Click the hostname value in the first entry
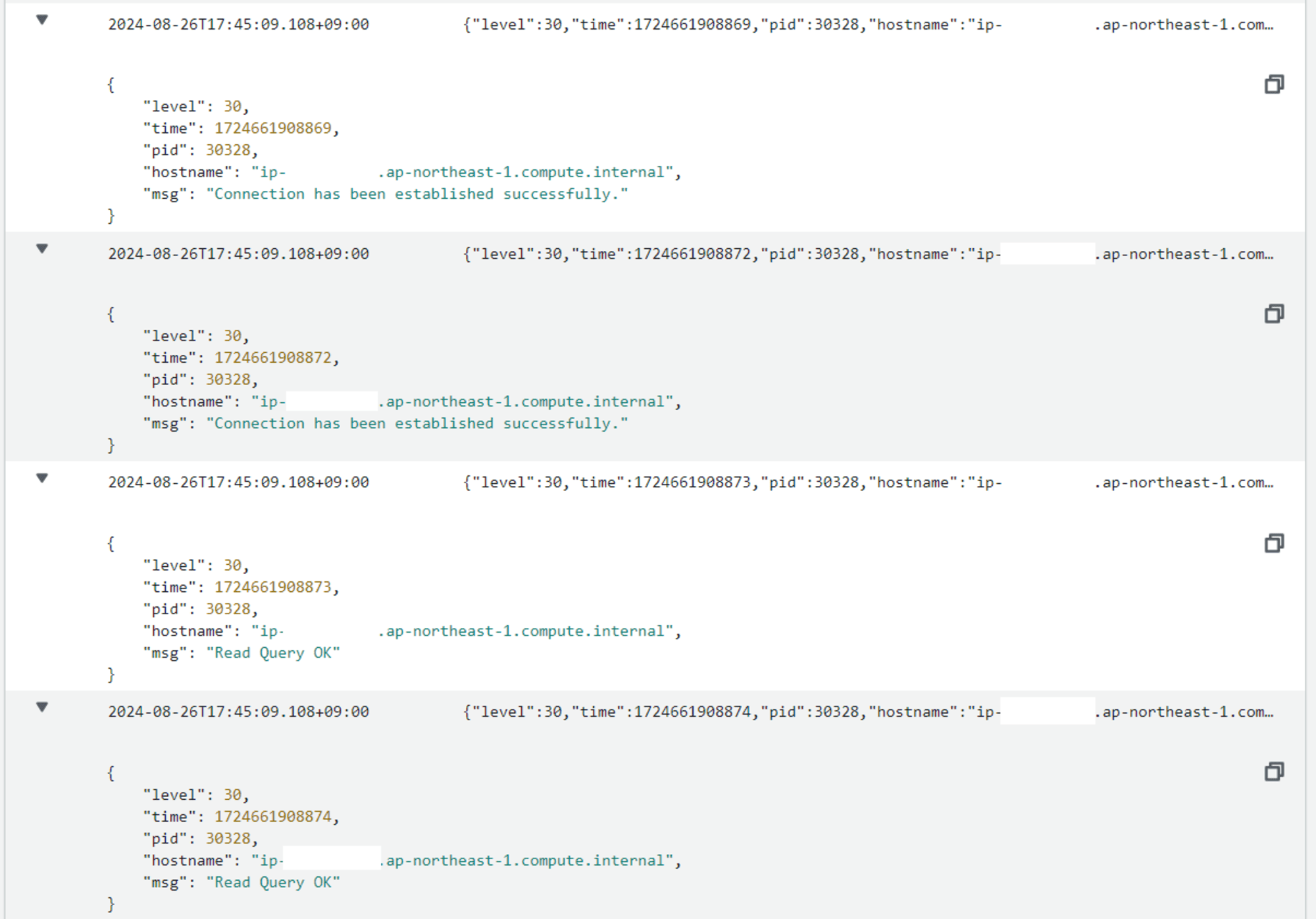The height and width of the screenshot is (919, 1316). (462, 172)
